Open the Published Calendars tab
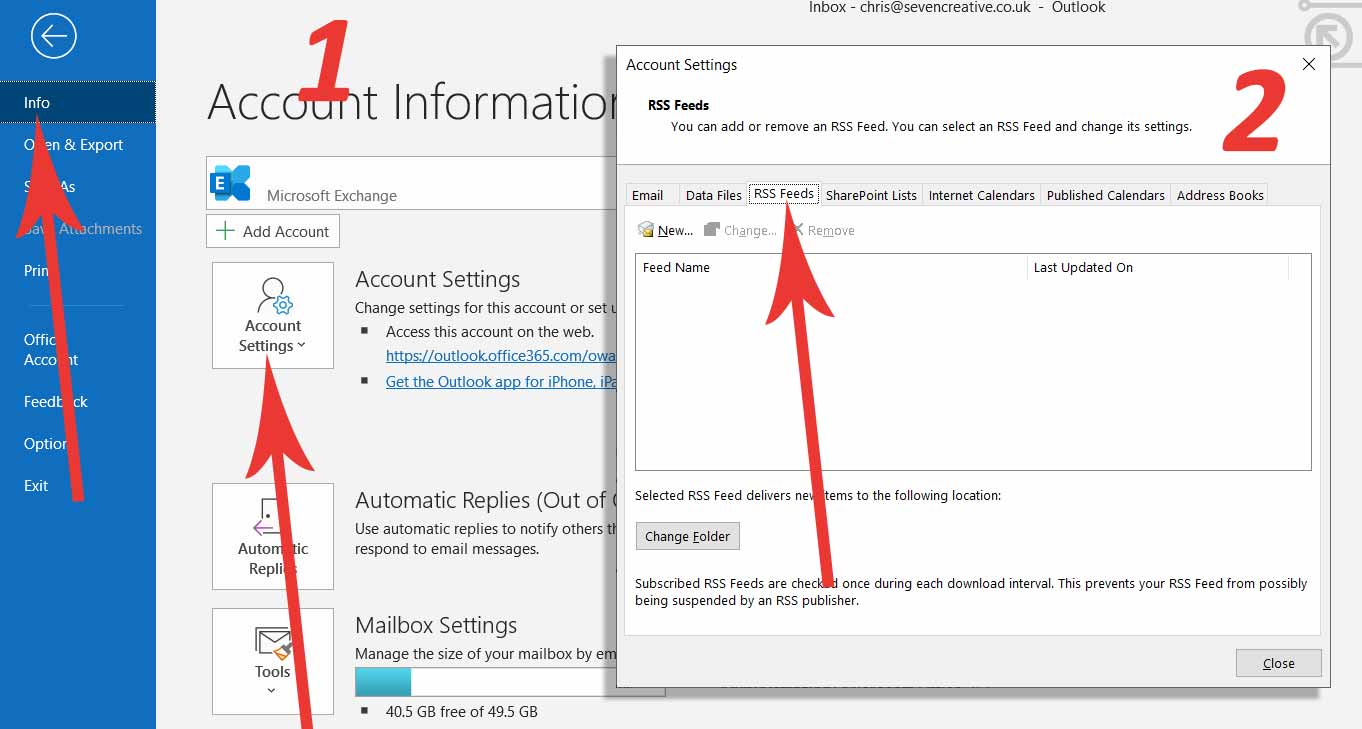Image resolution: width=1362 pixels, height=729 pixels. pos(1106,195)
